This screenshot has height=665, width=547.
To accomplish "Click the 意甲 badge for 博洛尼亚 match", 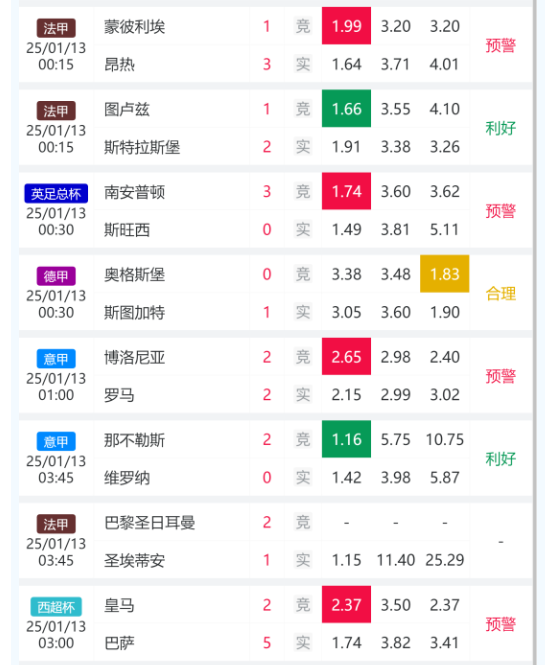I will (56, 359).
